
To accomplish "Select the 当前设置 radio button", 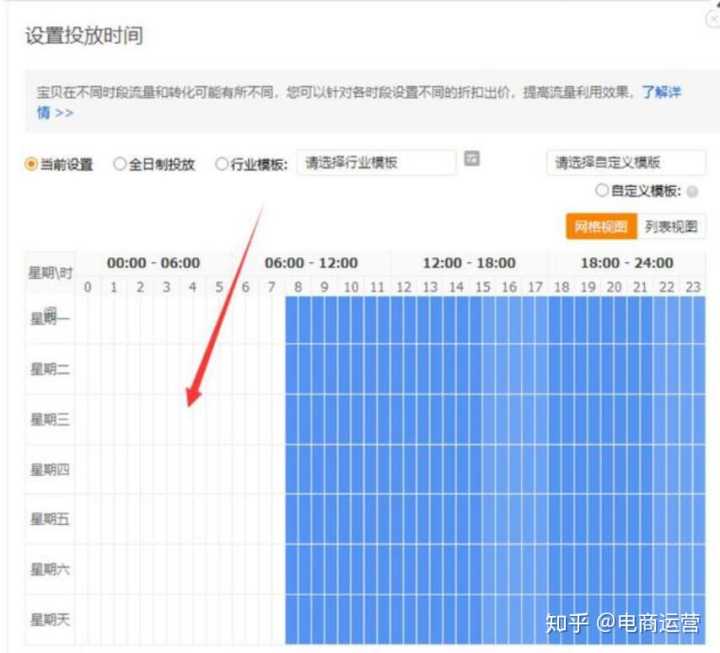I will pyautogui.click(x=31, y=165).
